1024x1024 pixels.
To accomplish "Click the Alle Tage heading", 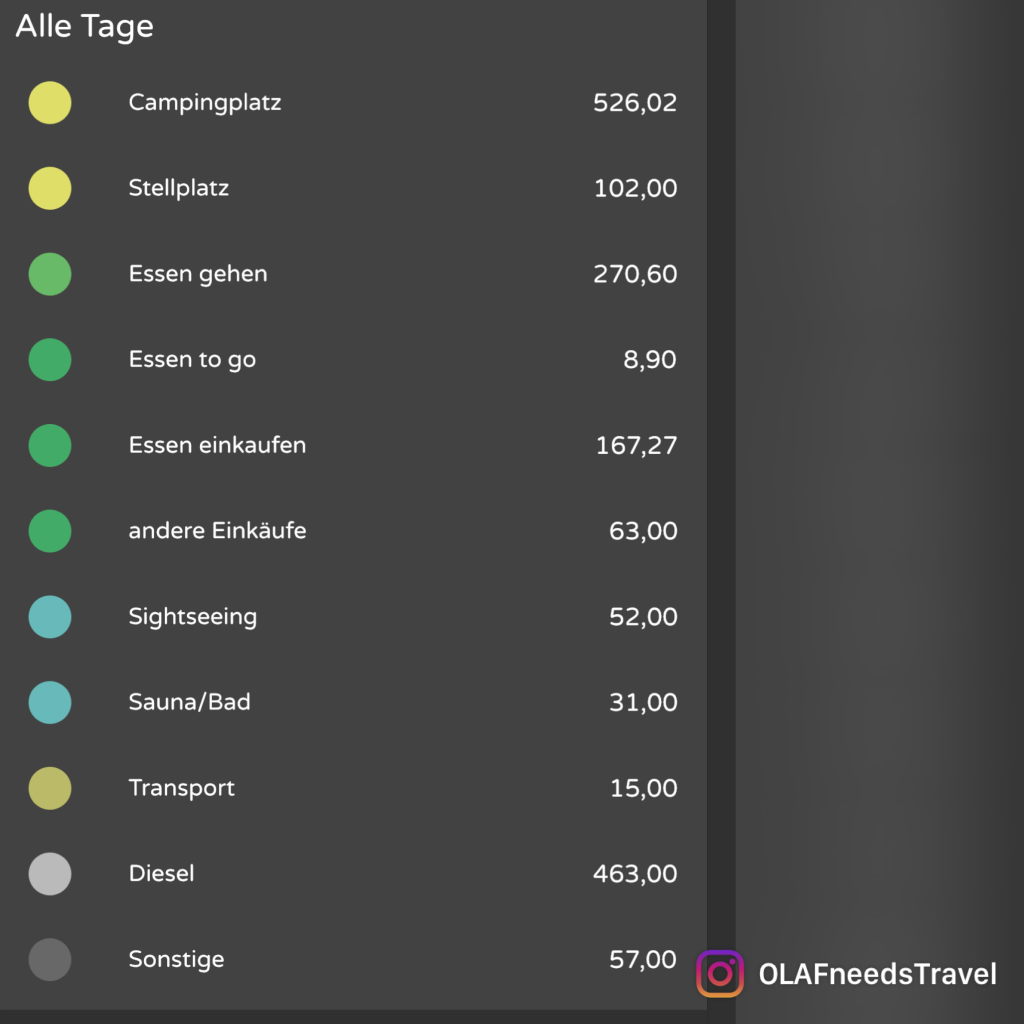I will click(x=85, y=27).
